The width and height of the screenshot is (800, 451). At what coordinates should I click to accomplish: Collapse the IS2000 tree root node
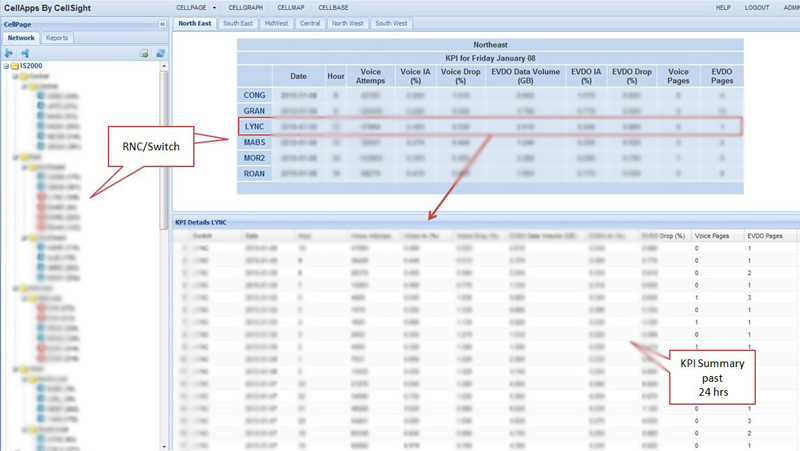click(6, 66)
